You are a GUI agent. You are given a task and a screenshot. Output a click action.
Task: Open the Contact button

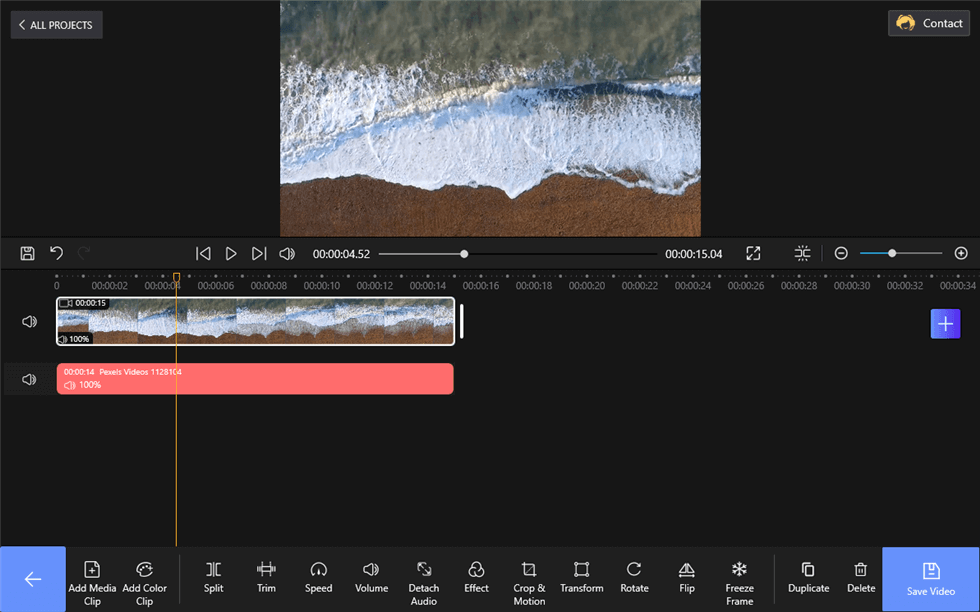pos(929,23)
